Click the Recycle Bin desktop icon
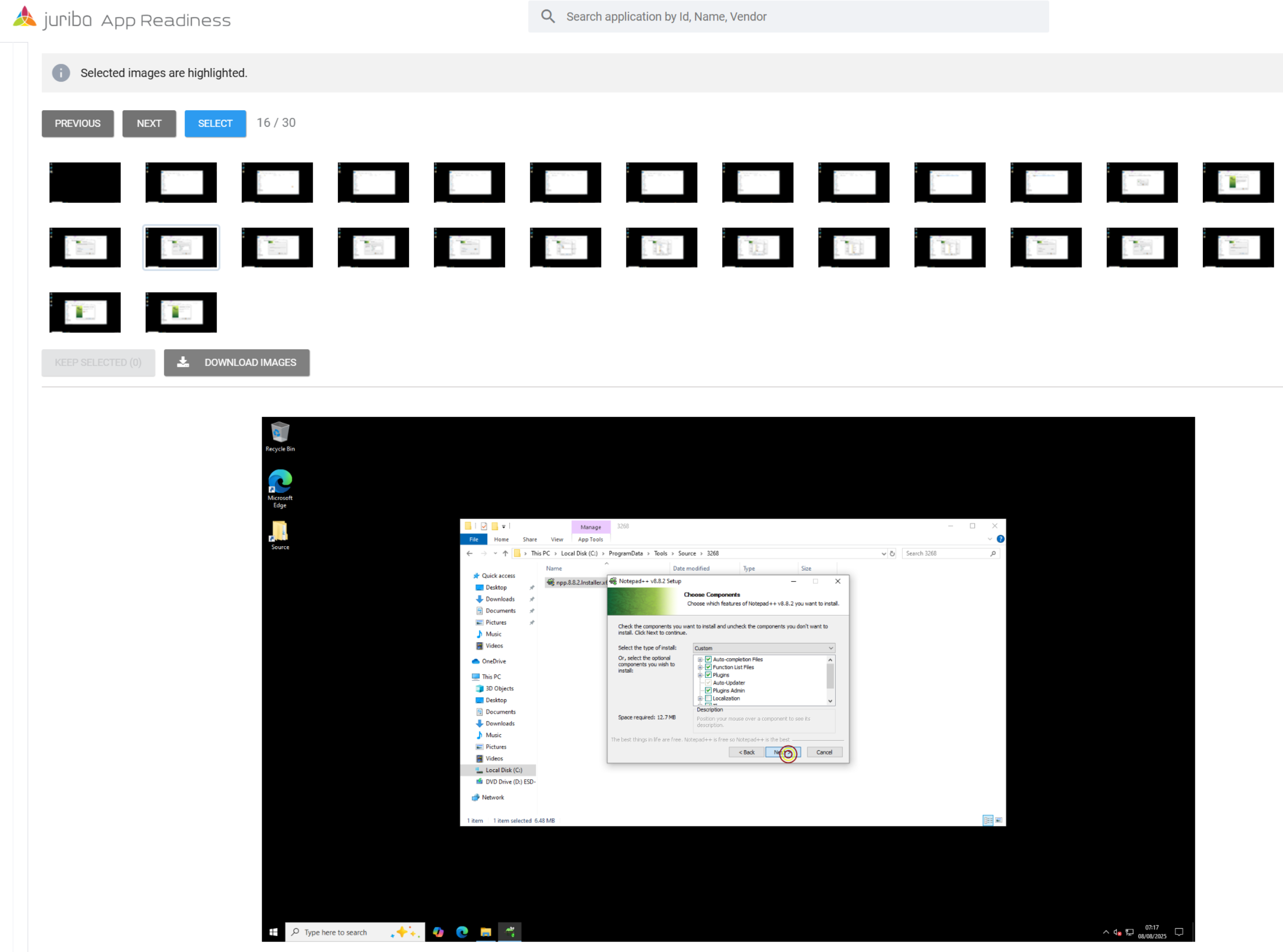Image resolution: width=1283 pixels, height=952 pixels. (280, 432)
